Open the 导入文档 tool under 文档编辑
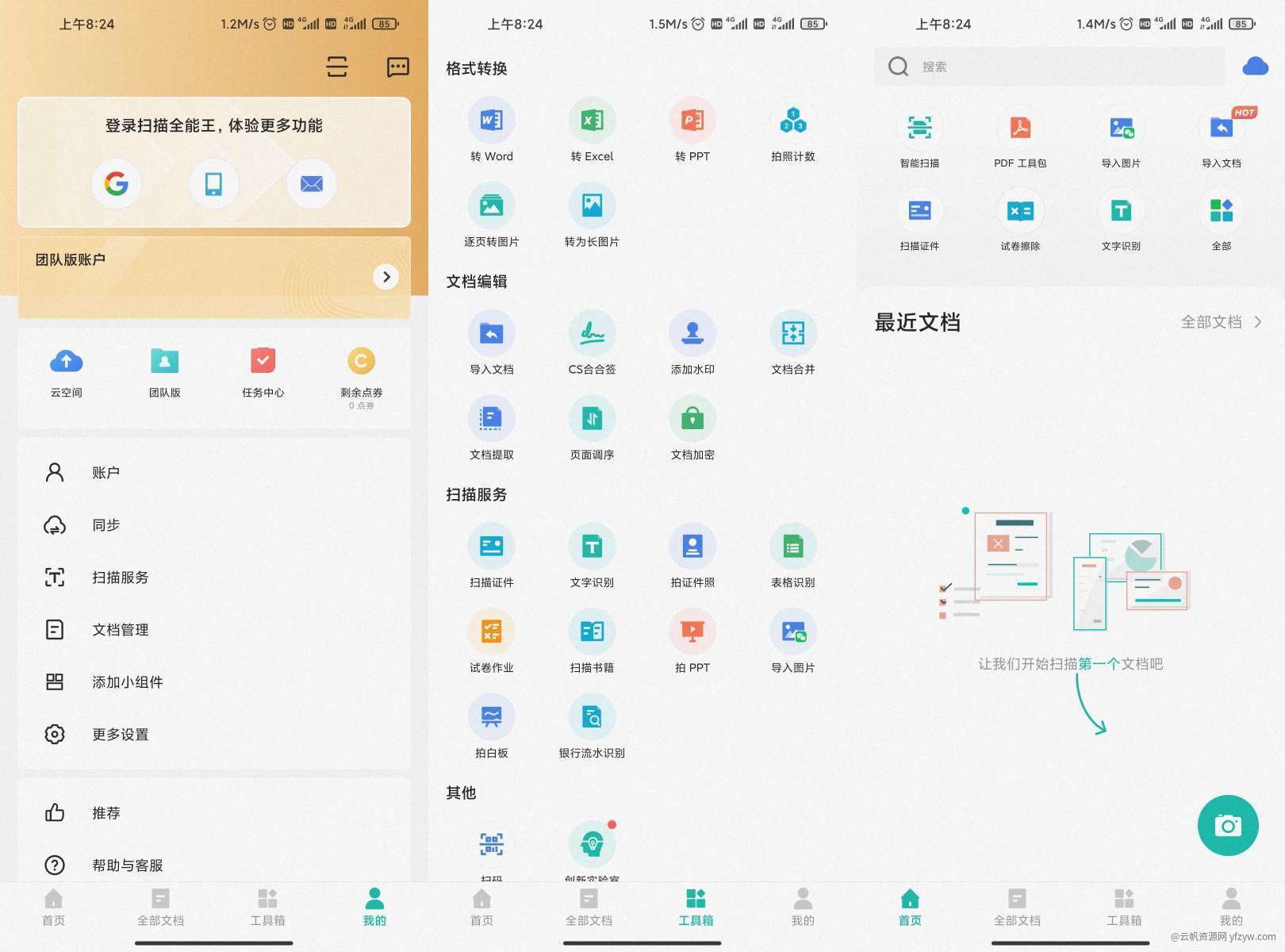This screenshot has height=952, width=1285. (x=492, y=344)
